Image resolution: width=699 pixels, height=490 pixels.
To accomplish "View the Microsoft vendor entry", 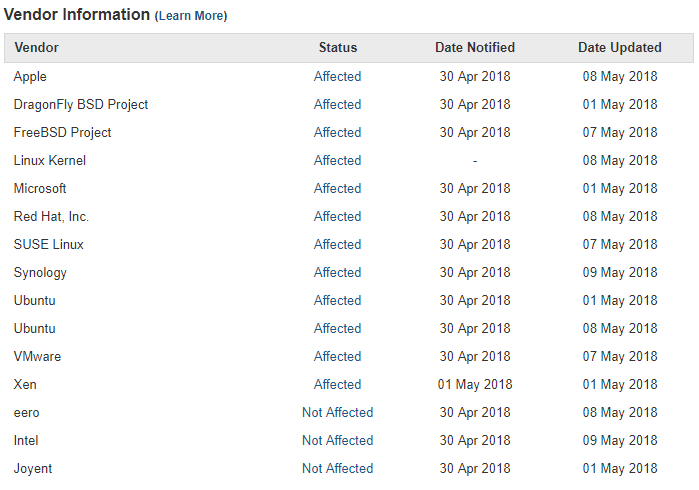I will (40, 188).
